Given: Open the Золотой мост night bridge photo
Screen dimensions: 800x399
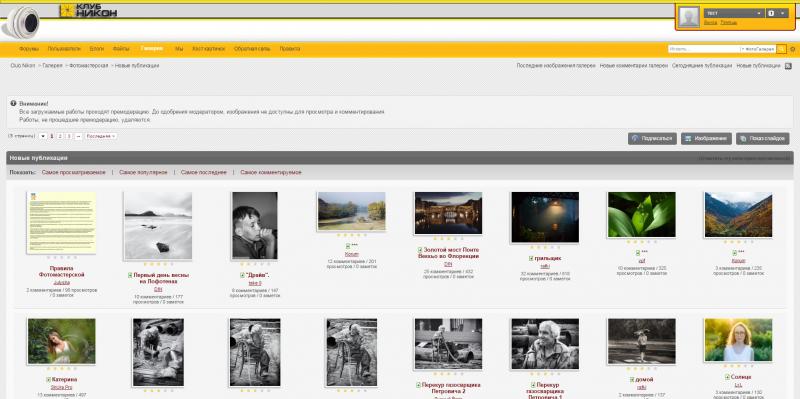Looking at the screenshot, I should 448,213.
